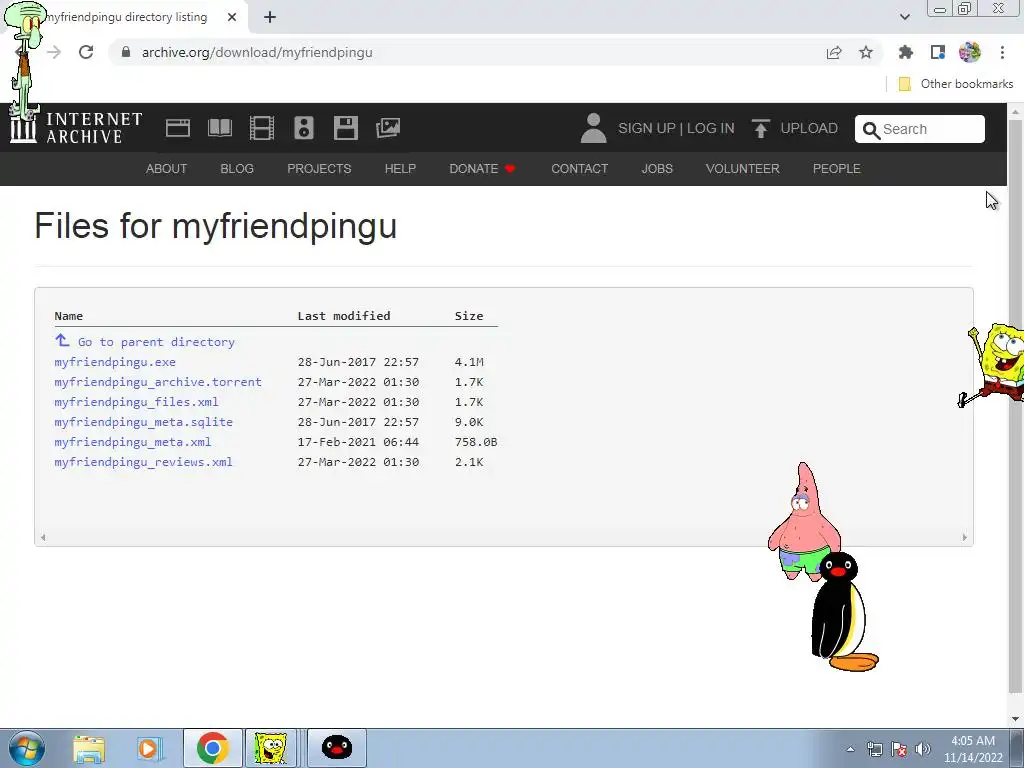The image size is (1024, 768).
Task: Open myfriendpingu_archive.torrent link
Action: (x=158, y=382)
